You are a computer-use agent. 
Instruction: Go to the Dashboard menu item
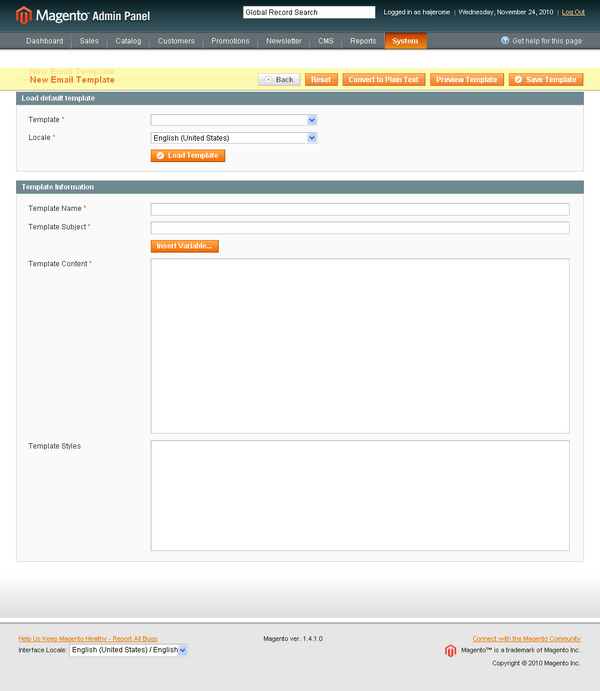coord(44,41)
